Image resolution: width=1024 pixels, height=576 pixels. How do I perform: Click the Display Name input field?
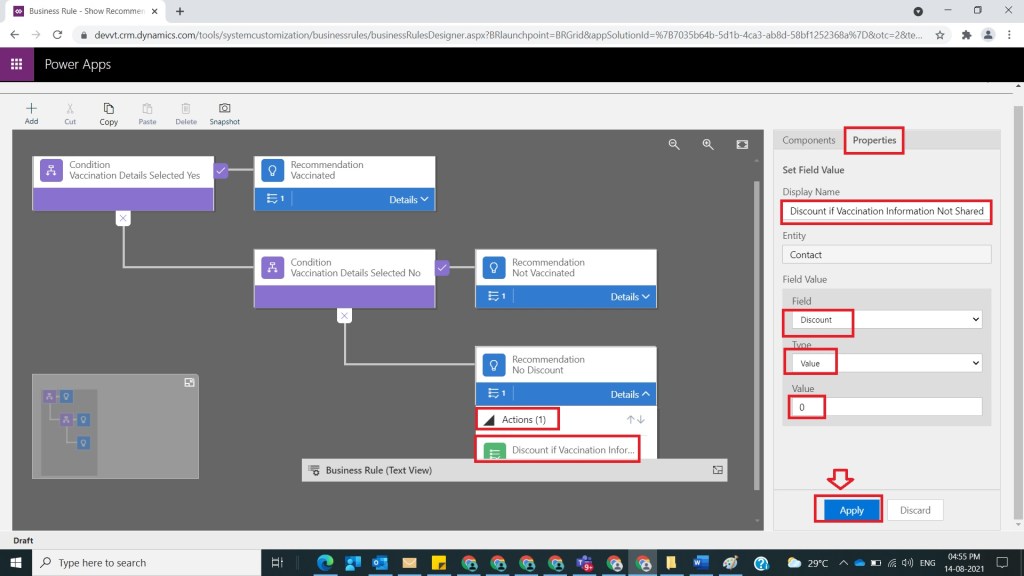pos(886,211)
